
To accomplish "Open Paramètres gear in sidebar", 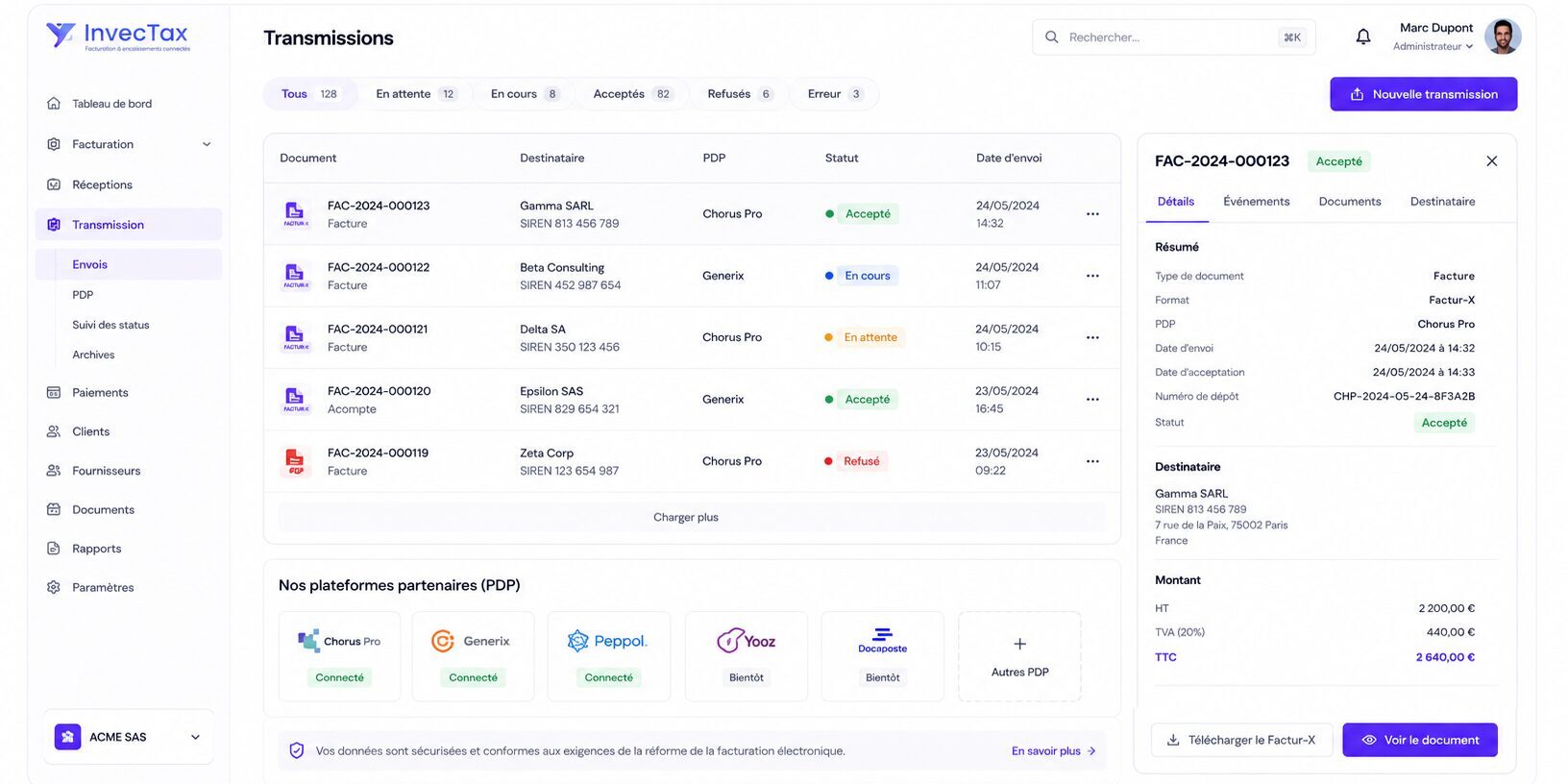I will click(54, 587).
